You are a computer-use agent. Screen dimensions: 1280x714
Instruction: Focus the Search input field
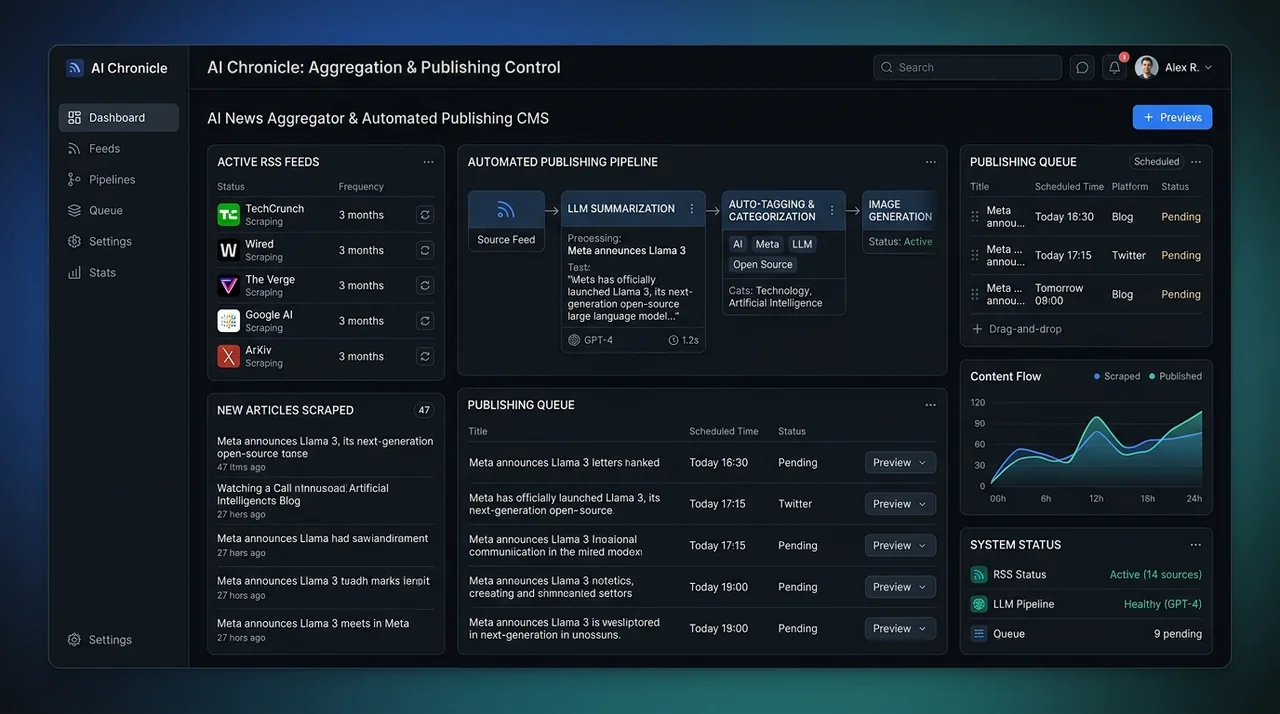(x=967, y=67)
